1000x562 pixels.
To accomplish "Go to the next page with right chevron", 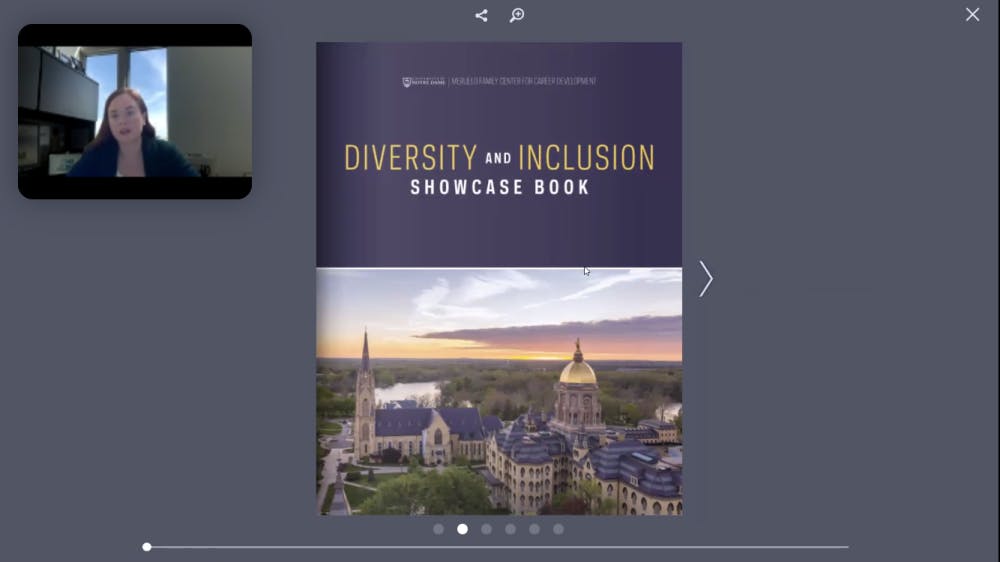I will (x=705, y=279).
